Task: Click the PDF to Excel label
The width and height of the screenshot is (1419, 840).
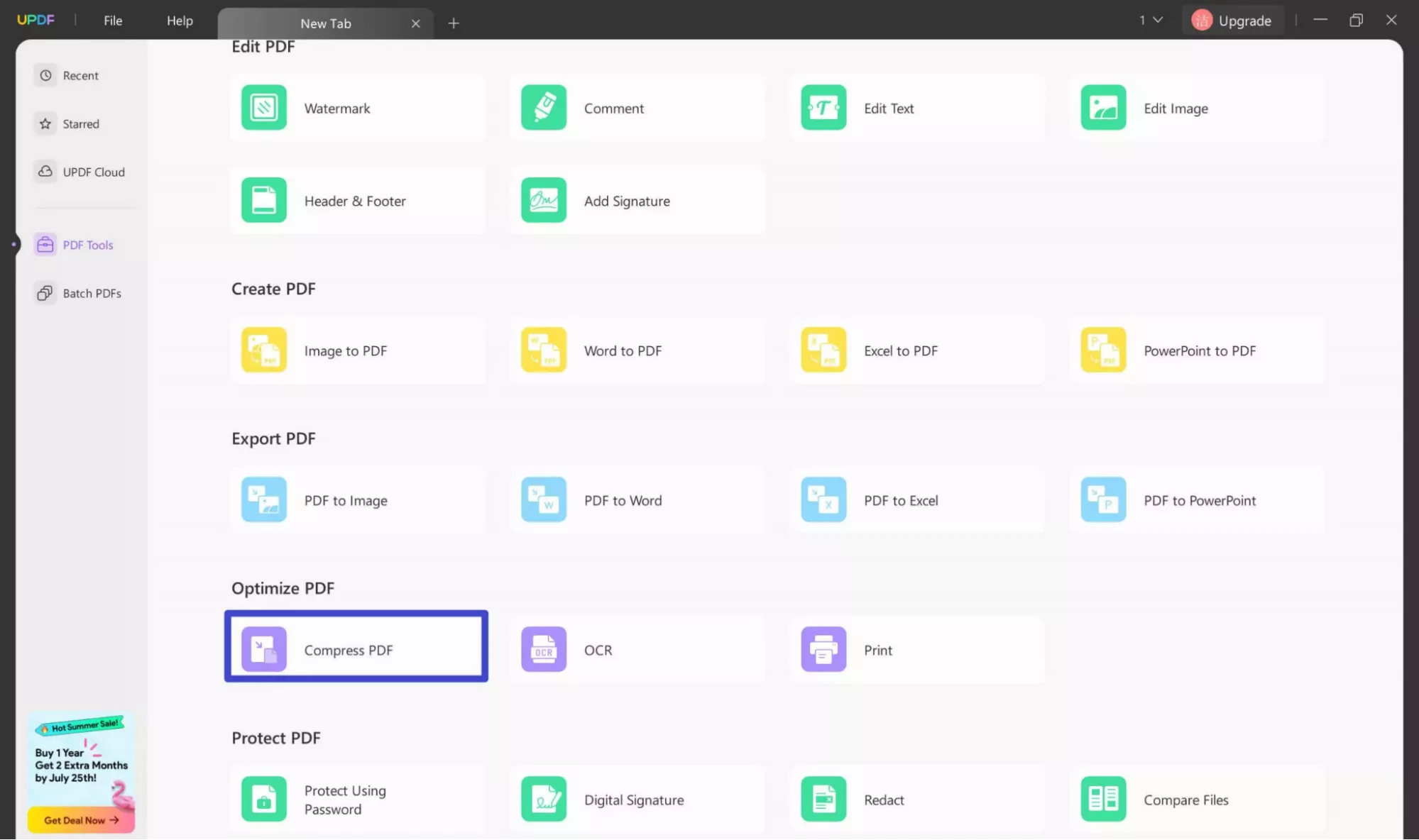Action: [x=901, y=500]
